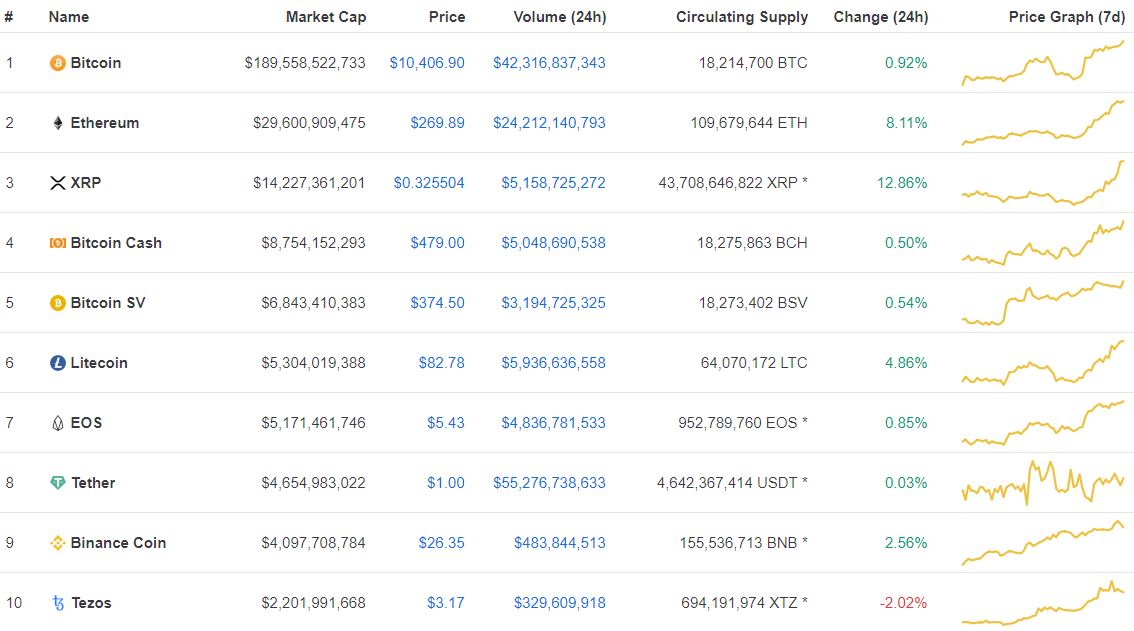The height and width of the screenshot is (631, 1134).
Task: Open the Binance Coin name link
Action: (x=119, y=543)
